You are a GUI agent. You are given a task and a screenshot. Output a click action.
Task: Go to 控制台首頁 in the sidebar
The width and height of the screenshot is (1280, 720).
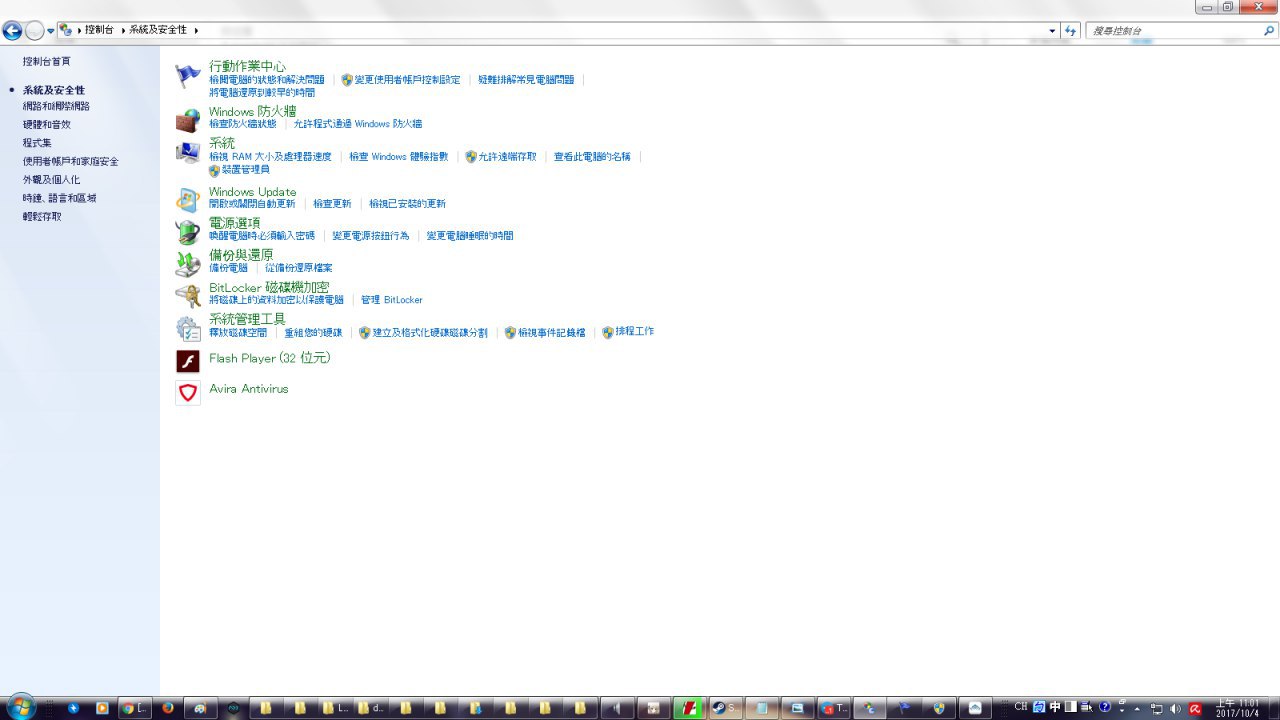pos(47,62)
